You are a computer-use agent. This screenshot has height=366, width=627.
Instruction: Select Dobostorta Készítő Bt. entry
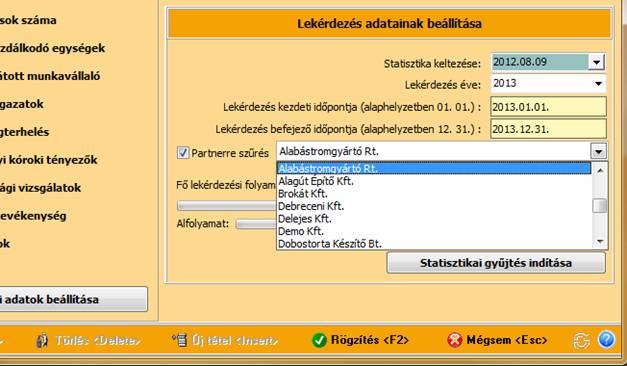[x=433, y=243]
